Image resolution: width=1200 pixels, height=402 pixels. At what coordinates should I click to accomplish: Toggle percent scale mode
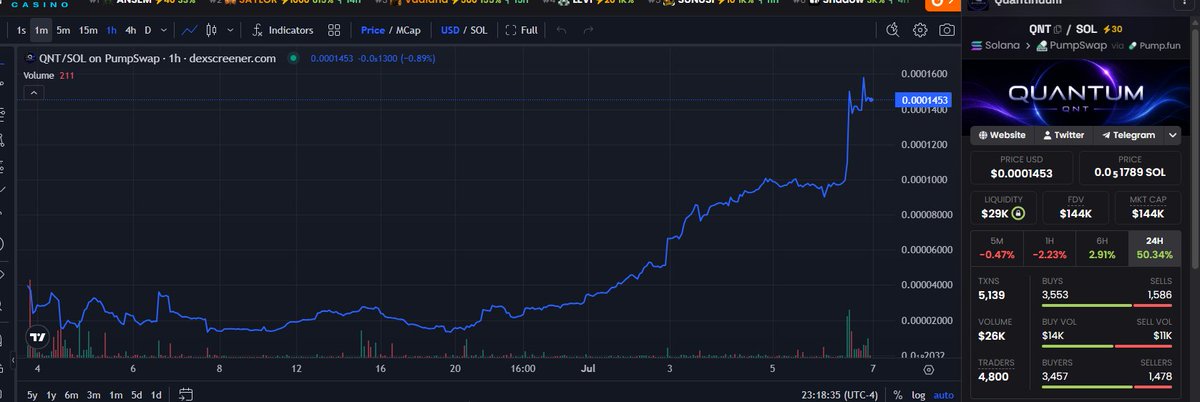[898, 394]
